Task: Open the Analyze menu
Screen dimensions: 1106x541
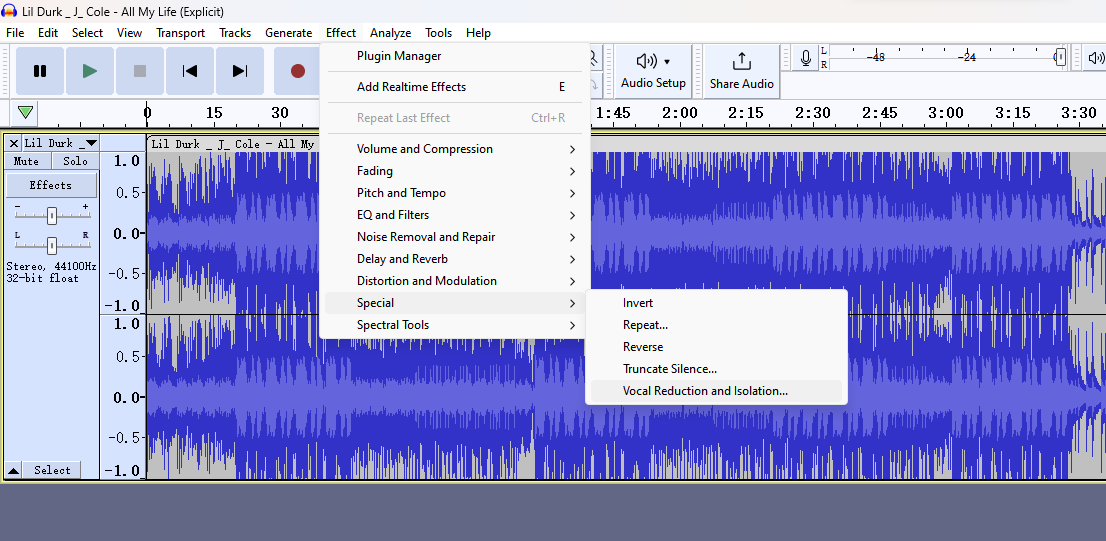Action: (x=391, y=33)
